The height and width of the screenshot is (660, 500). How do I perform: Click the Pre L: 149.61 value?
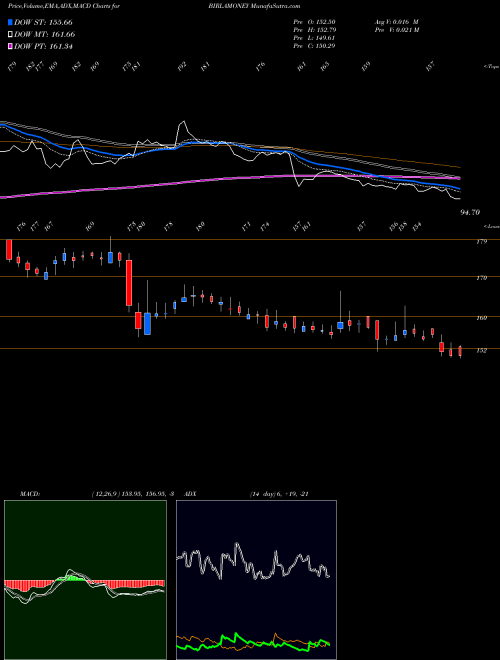pyautogui.click(x=314, y=38)
